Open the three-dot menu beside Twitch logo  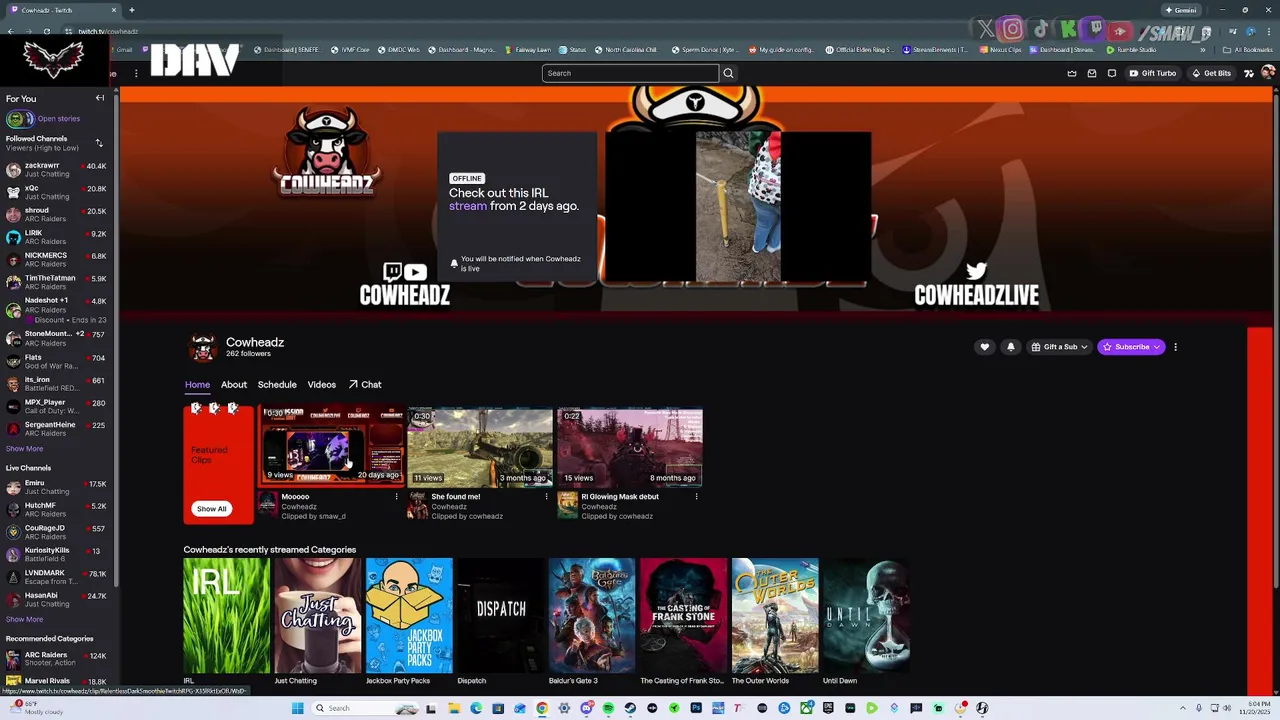pos(136,73)
